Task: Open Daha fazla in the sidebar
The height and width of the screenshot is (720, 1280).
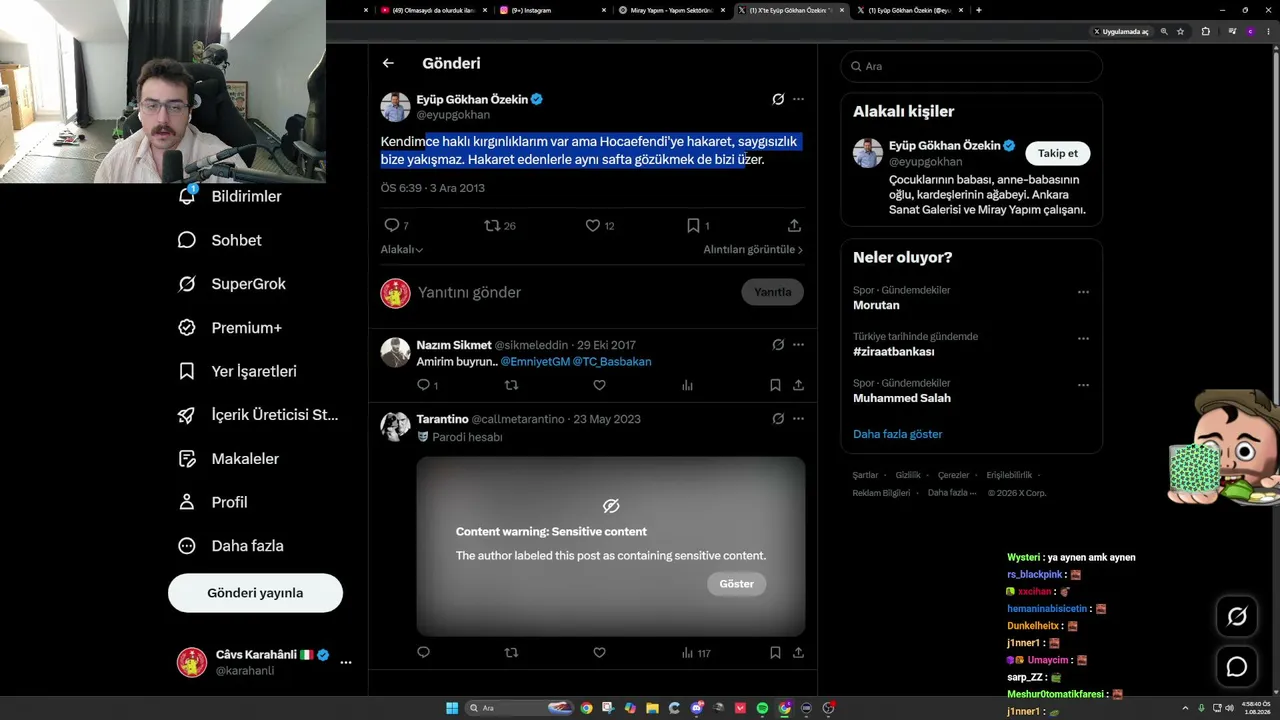Action: pos(231,546)
